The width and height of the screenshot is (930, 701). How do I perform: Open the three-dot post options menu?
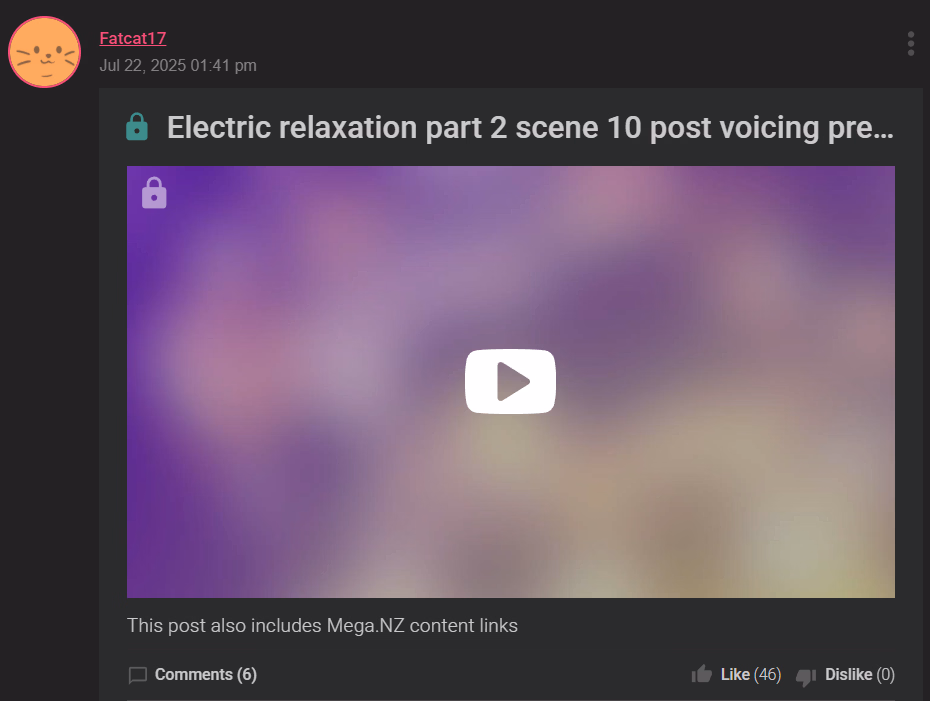tap(910, 44)
